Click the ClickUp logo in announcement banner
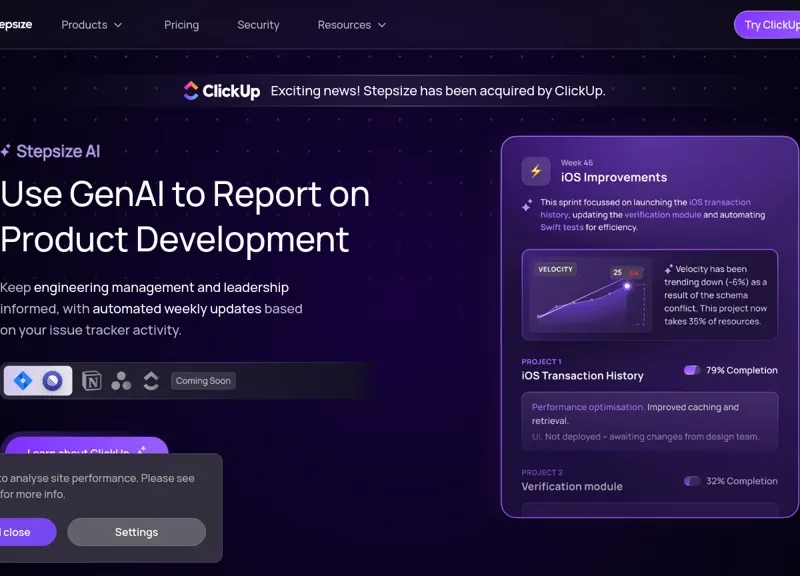The height and width of the screenshot is (576, 800). tap(221, 91)
